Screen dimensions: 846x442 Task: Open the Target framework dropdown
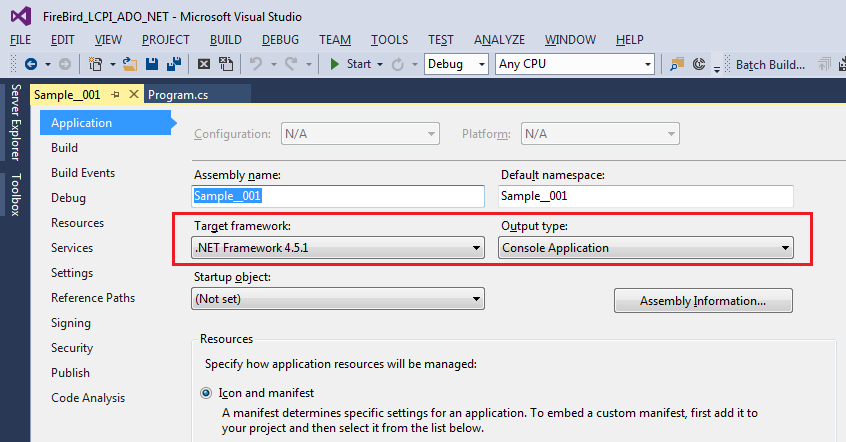coord(338,248)
